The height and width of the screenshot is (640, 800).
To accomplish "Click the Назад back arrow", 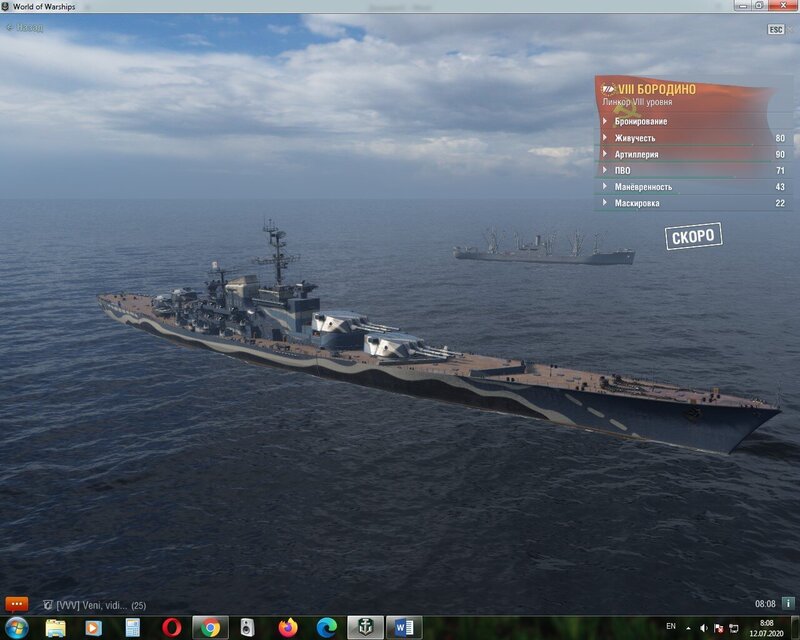I will coord(24,28).
